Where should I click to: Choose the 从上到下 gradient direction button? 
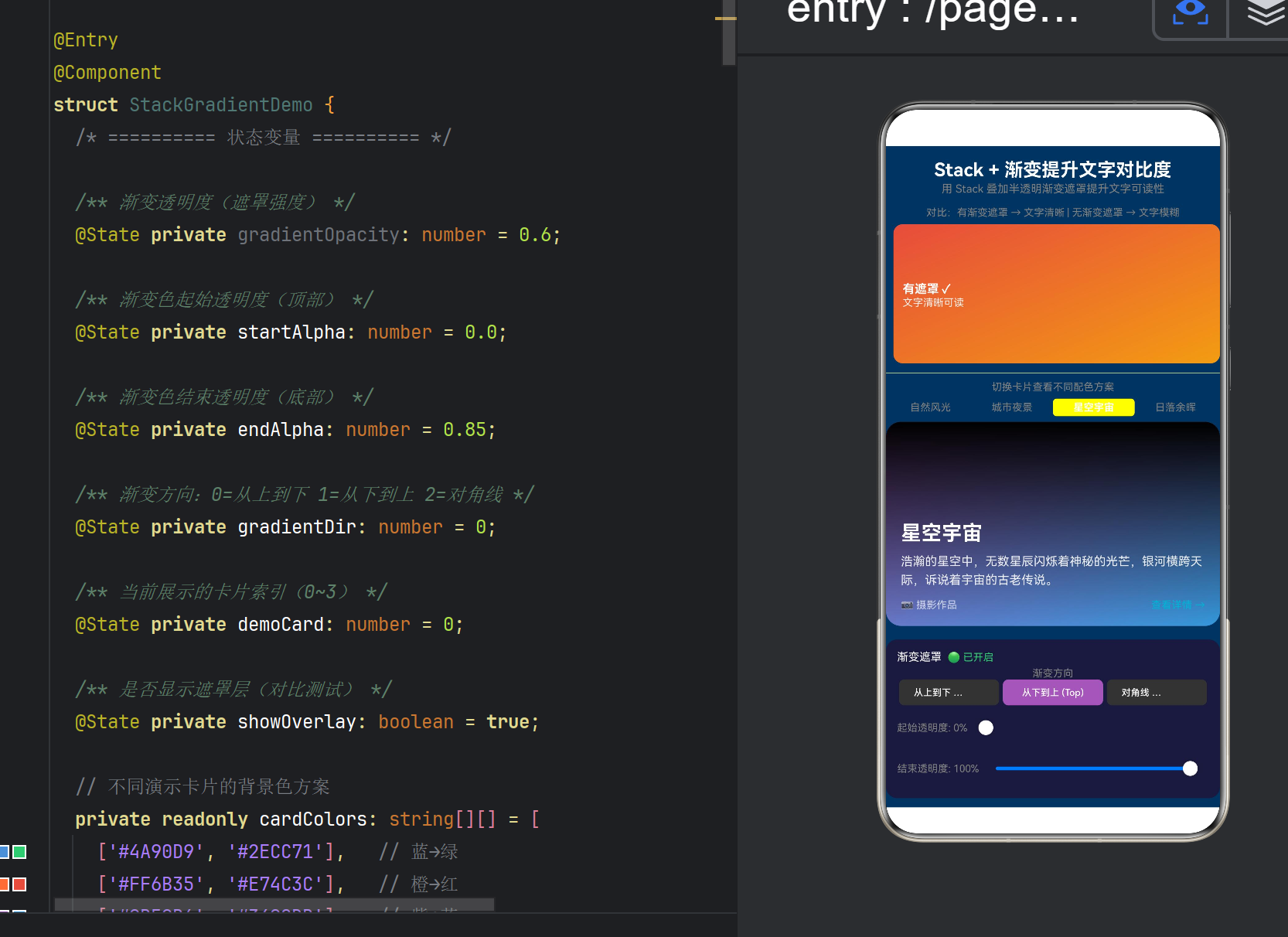949,693
